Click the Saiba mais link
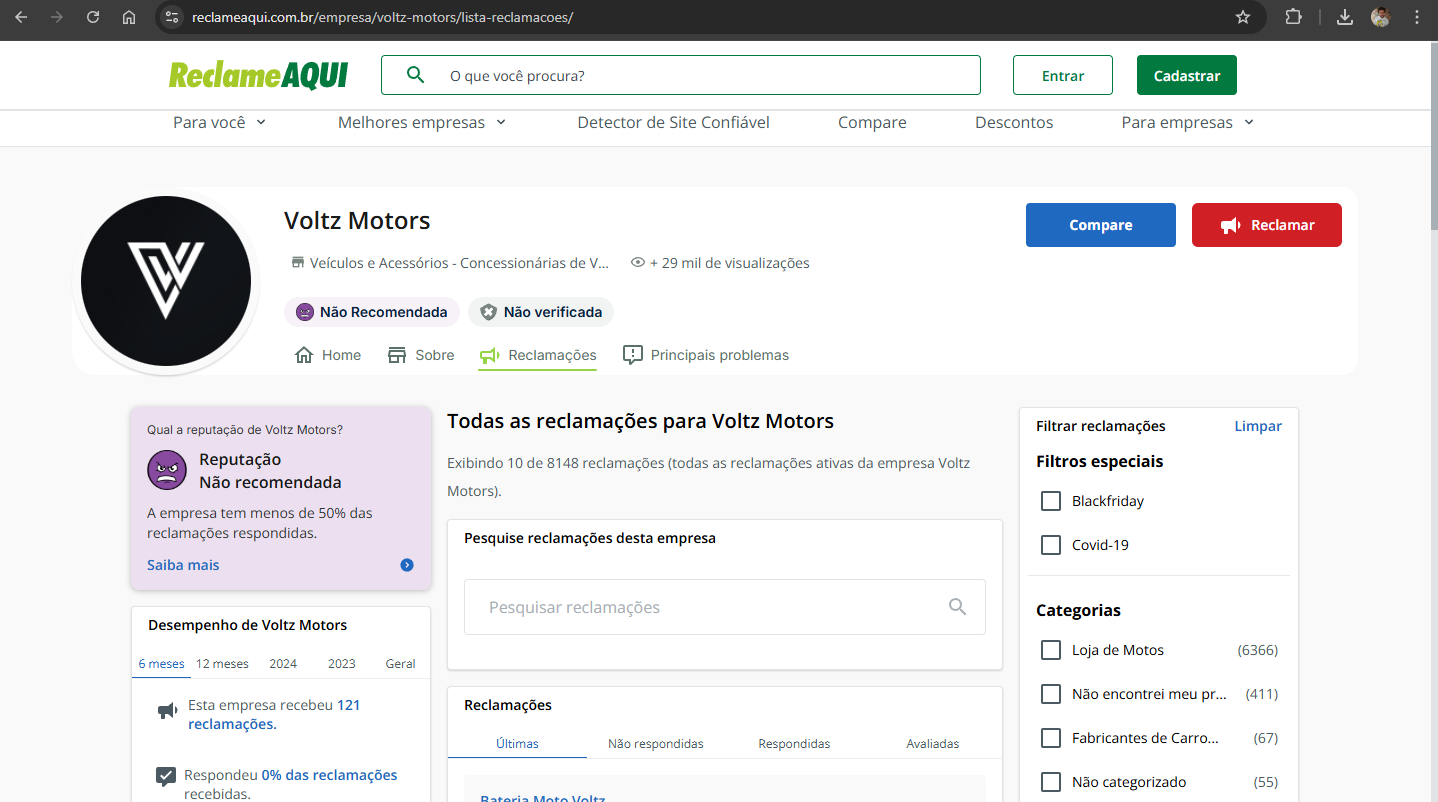Image resolution: width=1438 pixels, height=802 pixels. pyautogui.click(x=183, y=565)
